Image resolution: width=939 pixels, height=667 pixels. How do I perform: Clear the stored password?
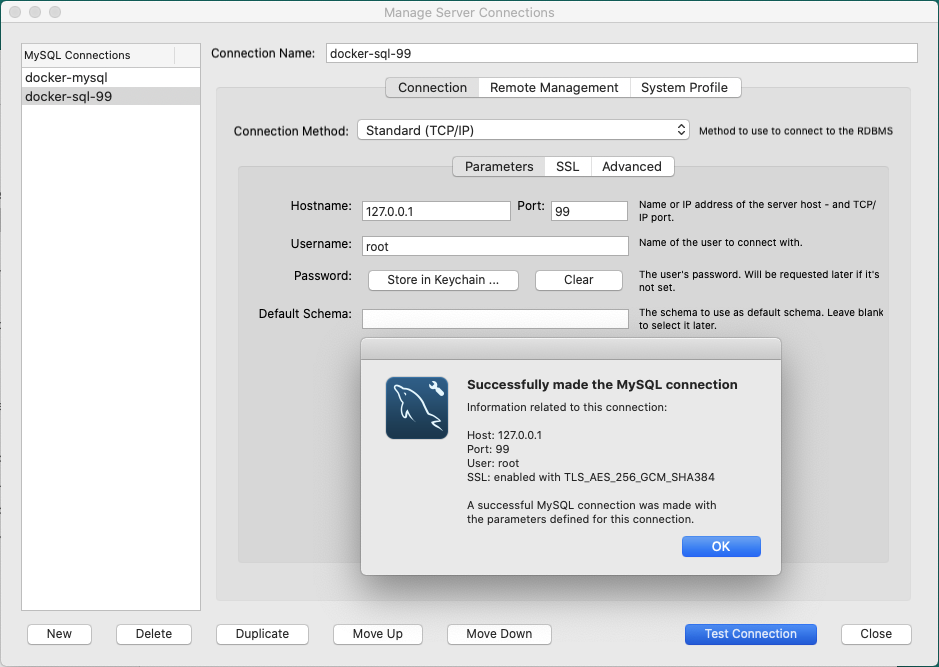[x=578, y=280]
